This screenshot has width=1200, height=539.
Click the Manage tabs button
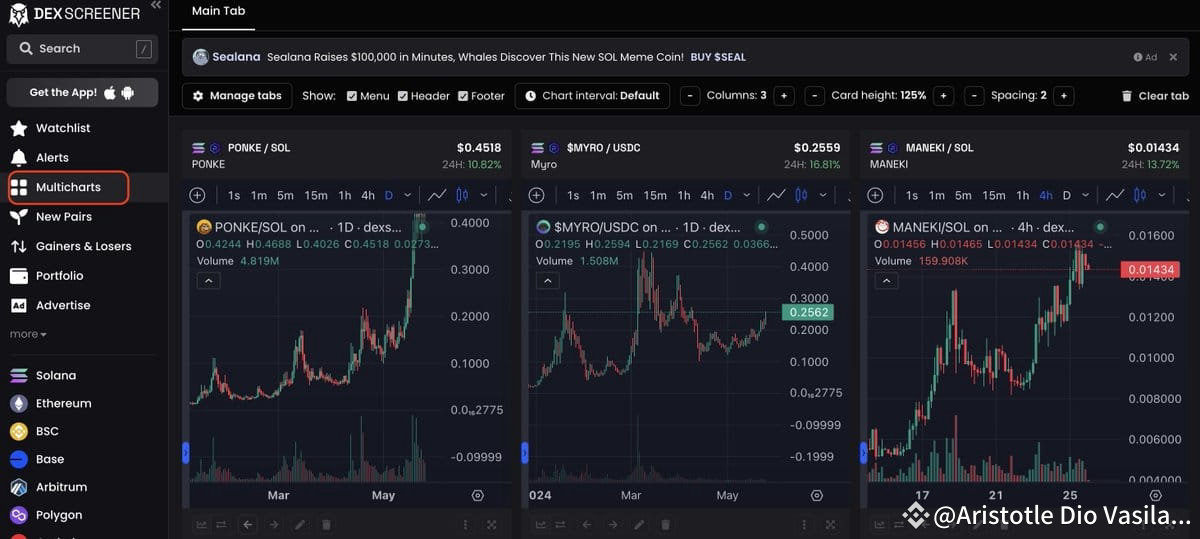pos(237,96)
